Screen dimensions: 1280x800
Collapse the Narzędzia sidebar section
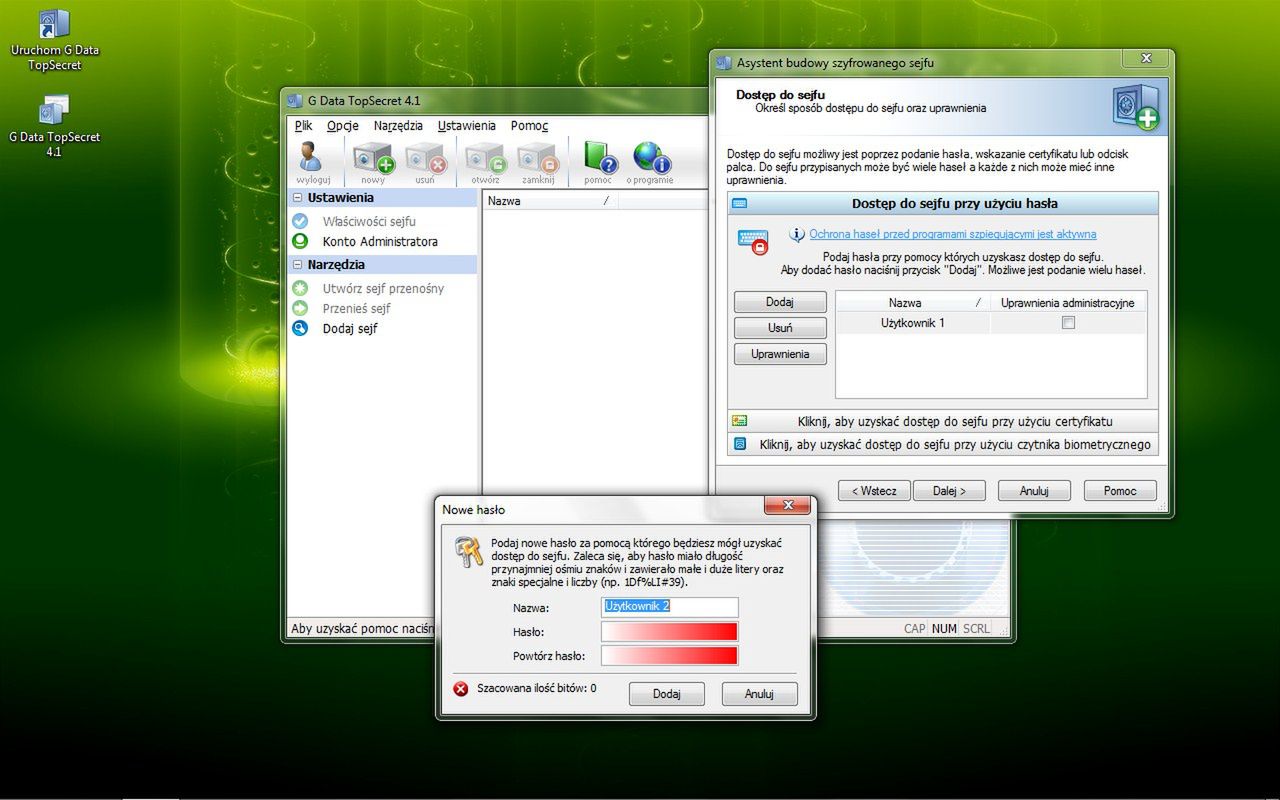(297, 265)
